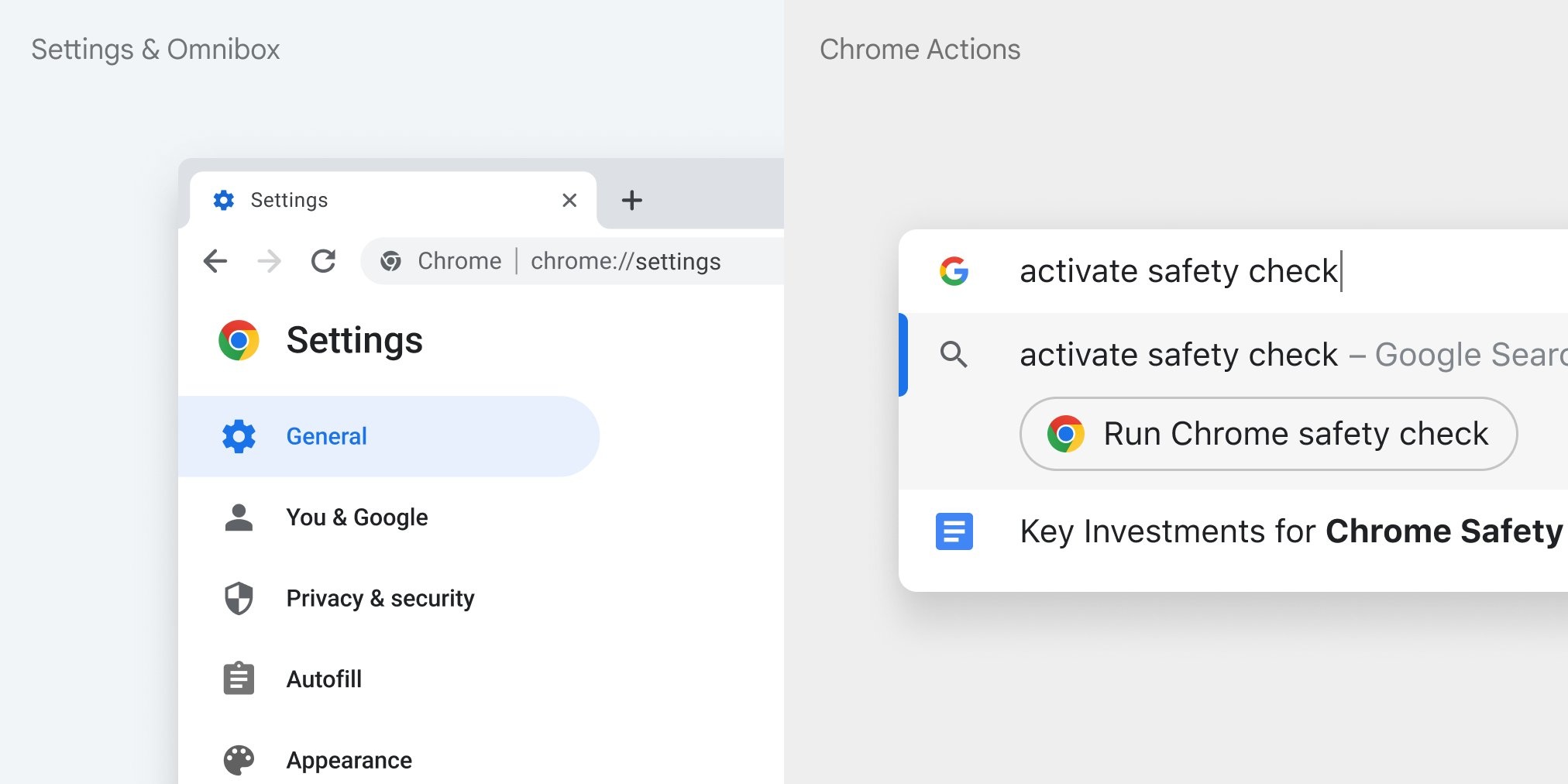The height and width of the screenshot is (784, 1568).
Task: Click the General gear icon in the sidebar
Action: 238,436
